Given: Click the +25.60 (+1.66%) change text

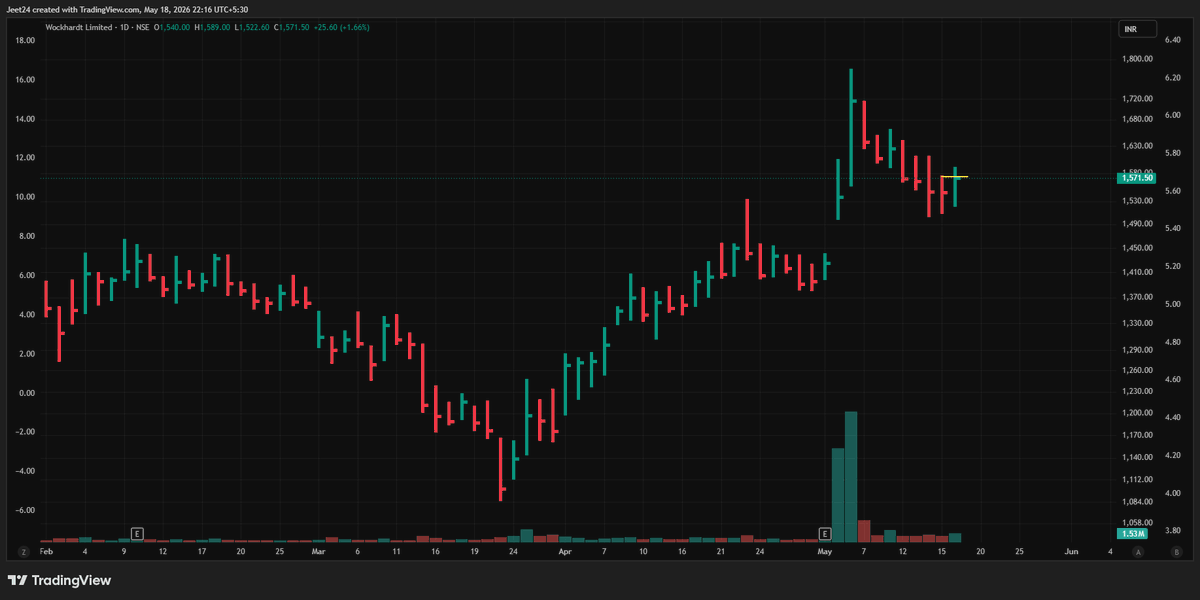Looking at the screenshot, I should 341,27.
